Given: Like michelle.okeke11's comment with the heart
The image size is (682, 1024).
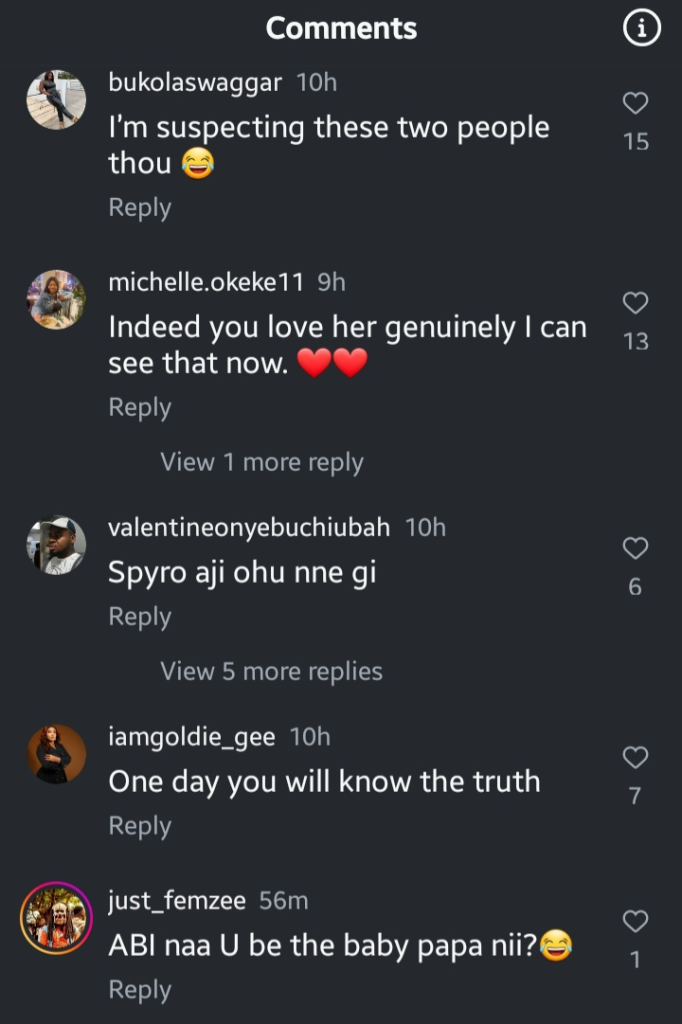Looking at the screenshot, I should [636, 303].
